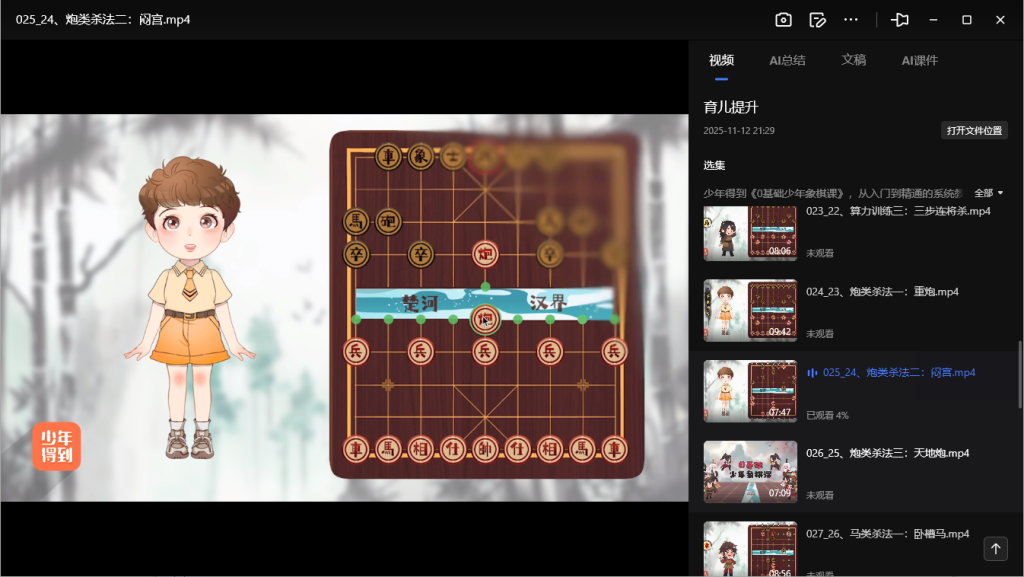This screenshot has width=1024, height=577.
Task: Maximize the player window
Action: 967,20
